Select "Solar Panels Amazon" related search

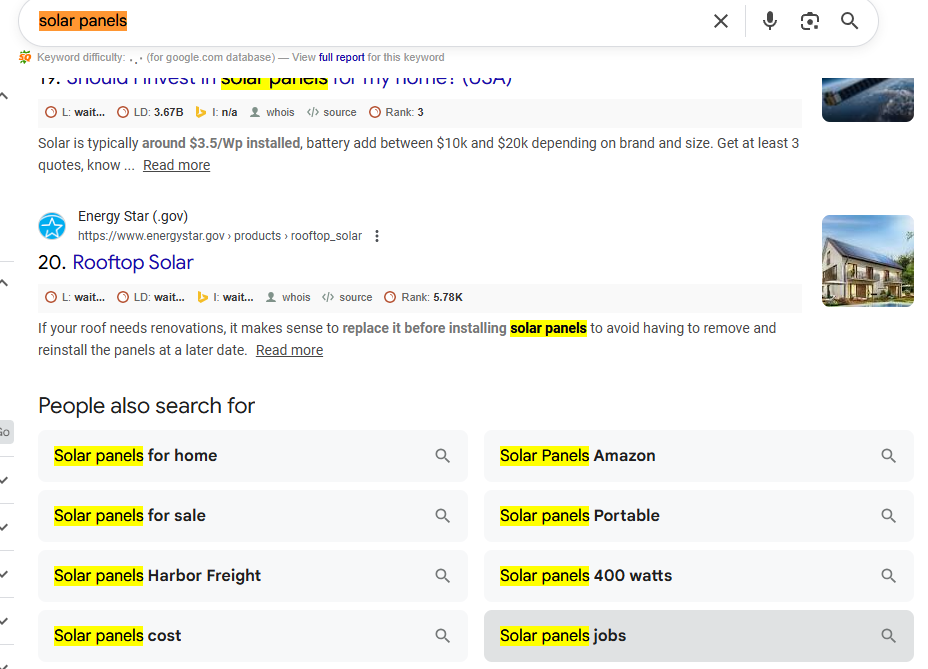click(x=577, y=456)
